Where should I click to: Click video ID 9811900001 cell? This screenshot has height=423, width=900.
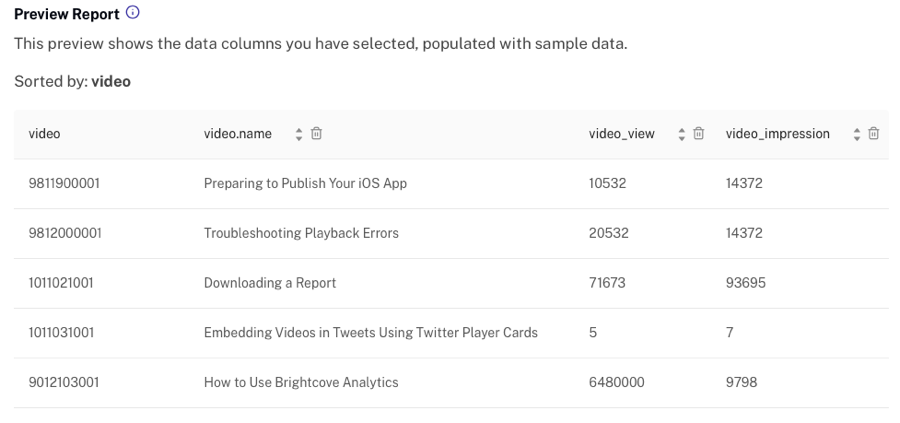[x=64, y=184]
